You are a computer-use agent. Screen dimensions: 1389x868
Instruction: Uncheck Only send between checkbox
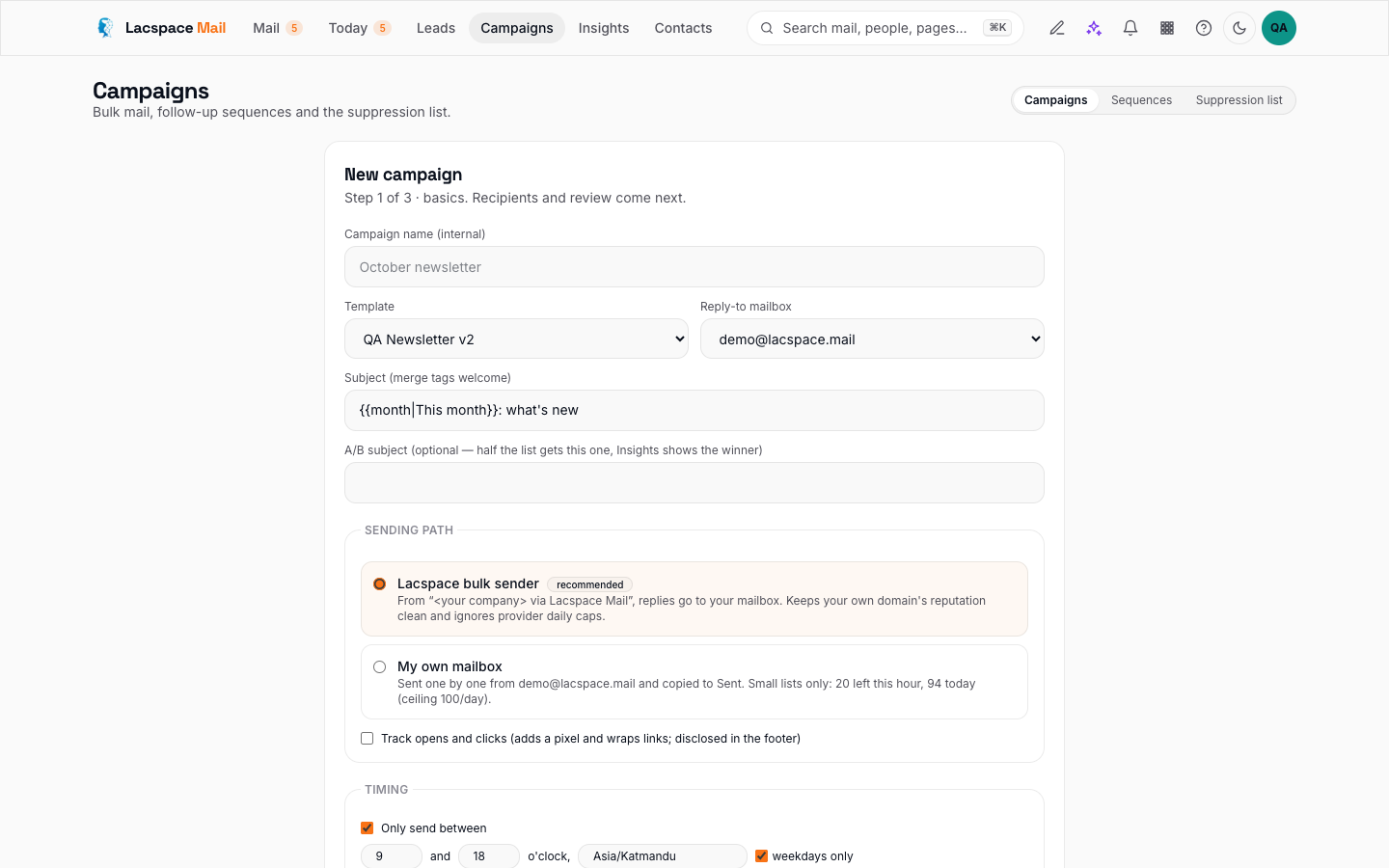[x=367, y=827]
